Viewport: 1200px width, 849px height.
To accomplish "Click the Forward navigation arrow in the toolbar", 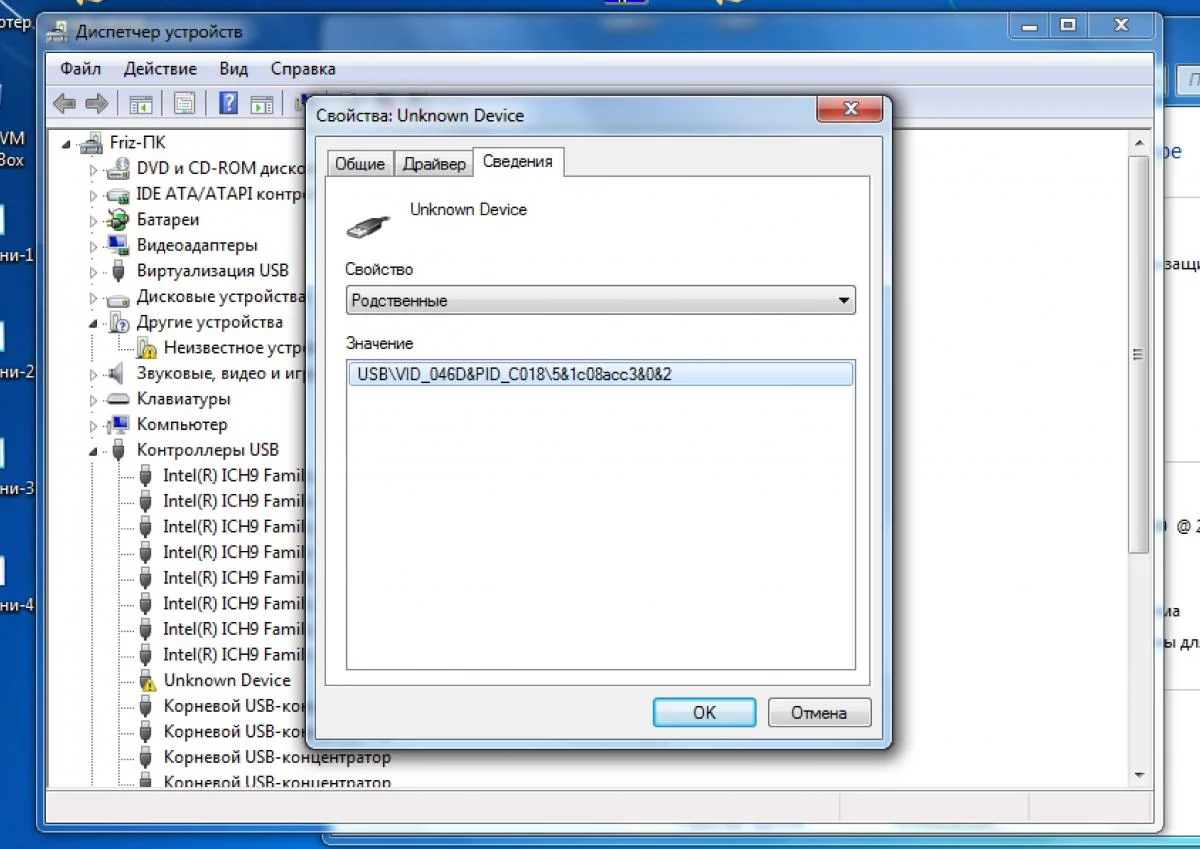I will (x=95, y=103).
